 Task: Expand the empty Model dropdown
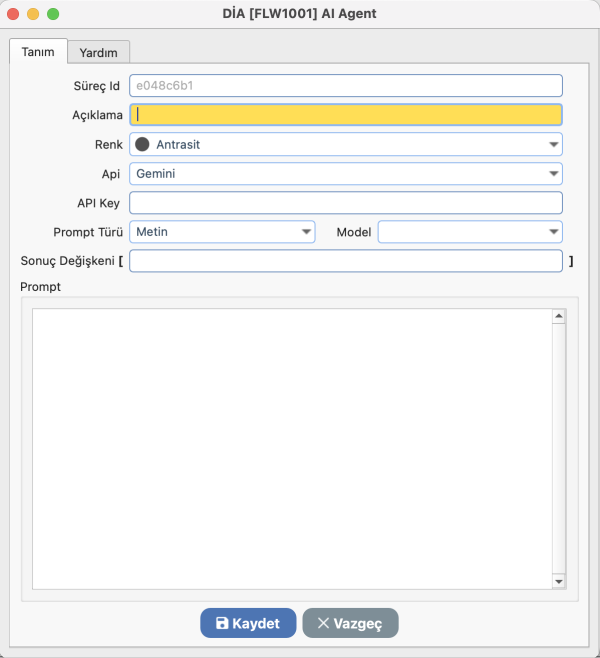(553, 232)
